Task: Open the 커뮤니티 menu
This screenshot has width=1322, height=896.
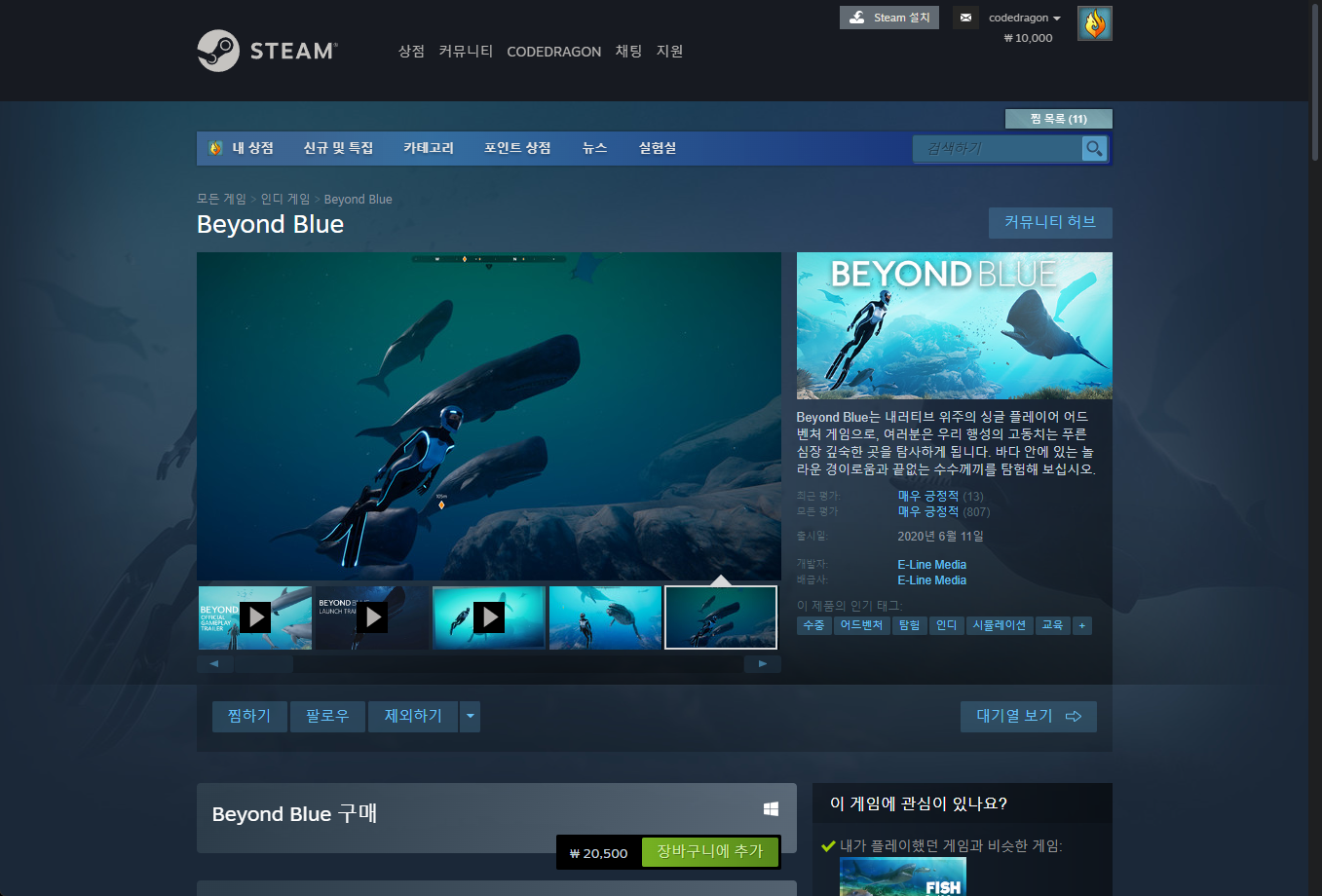Action: (466, 52)
